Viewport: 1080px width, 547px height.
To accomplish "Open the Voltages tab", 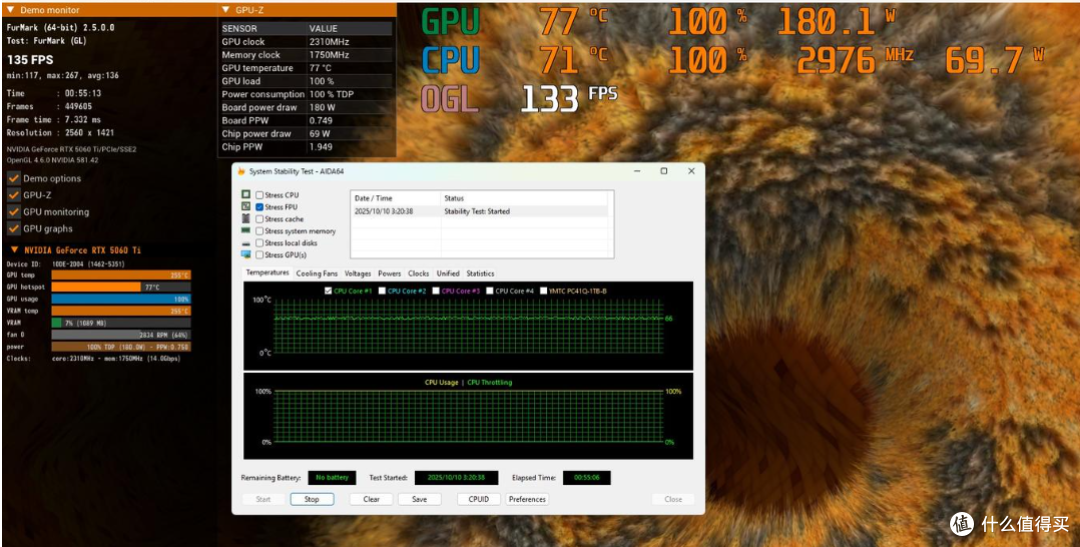I will click(357, 274).
